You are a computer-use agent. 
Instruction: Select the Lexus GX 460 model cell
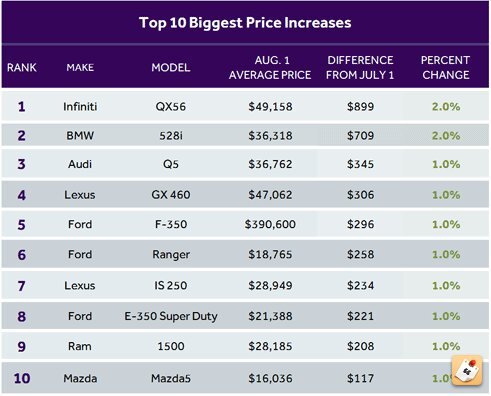pos(171,195)
